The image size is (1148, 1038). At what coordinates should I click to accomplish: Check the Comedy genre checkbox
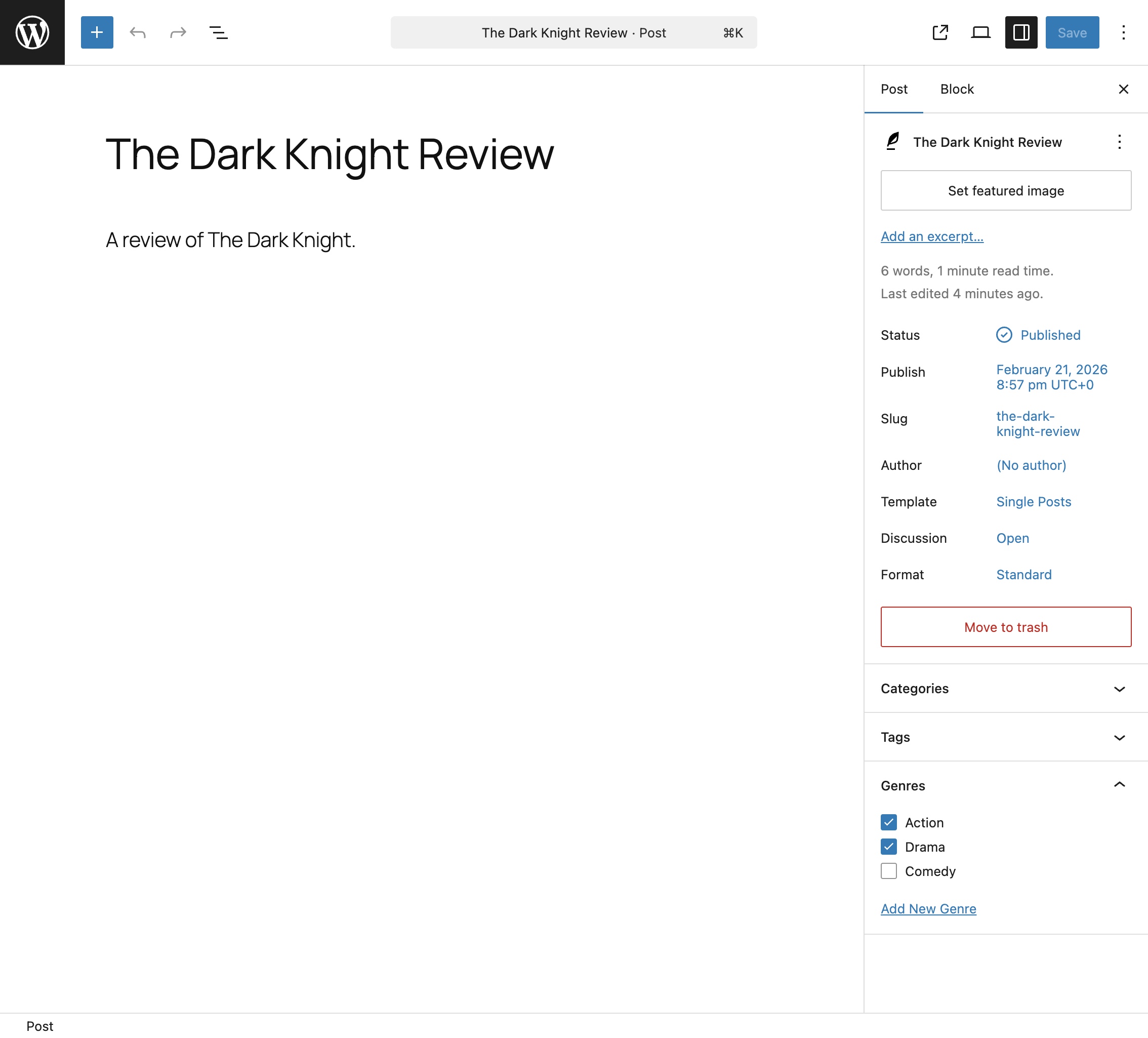(888, 871)
